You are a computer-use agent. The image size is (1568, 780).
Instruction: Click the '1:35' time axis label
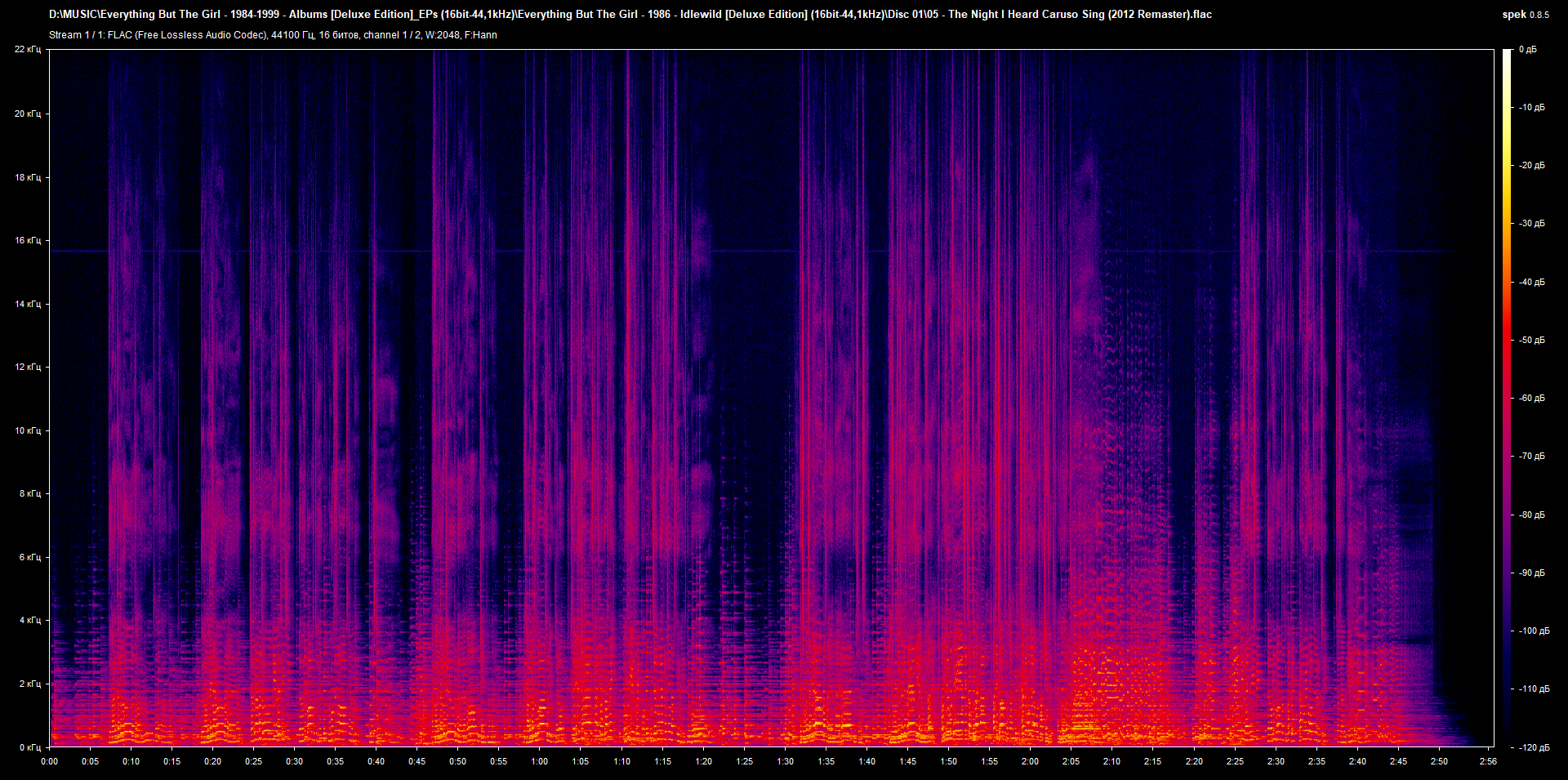pos(826,761)
